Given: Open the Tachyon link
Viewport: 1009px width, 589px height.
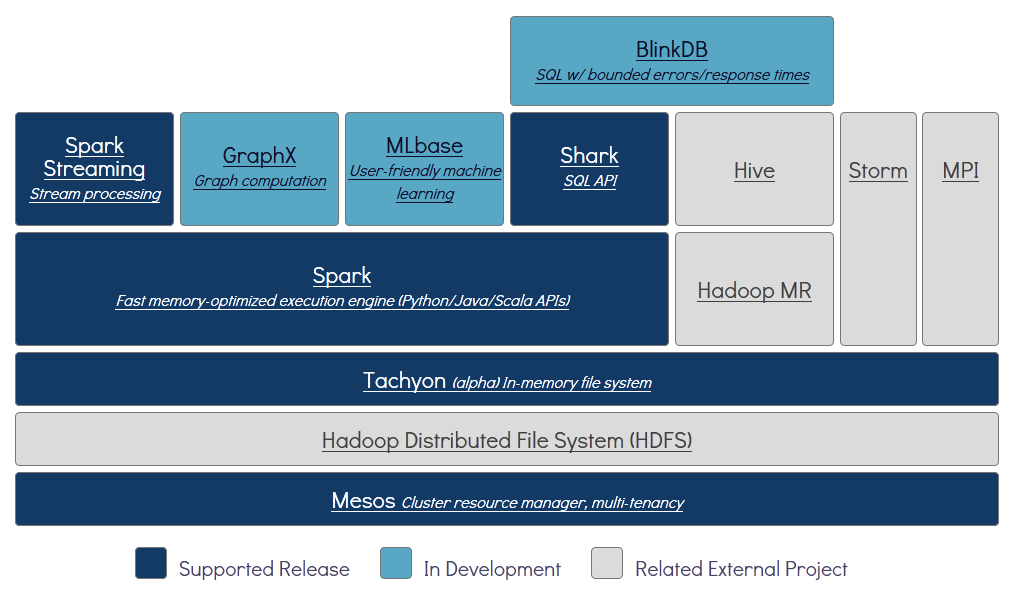Looking at the screenshot, I should click(404, 380).
